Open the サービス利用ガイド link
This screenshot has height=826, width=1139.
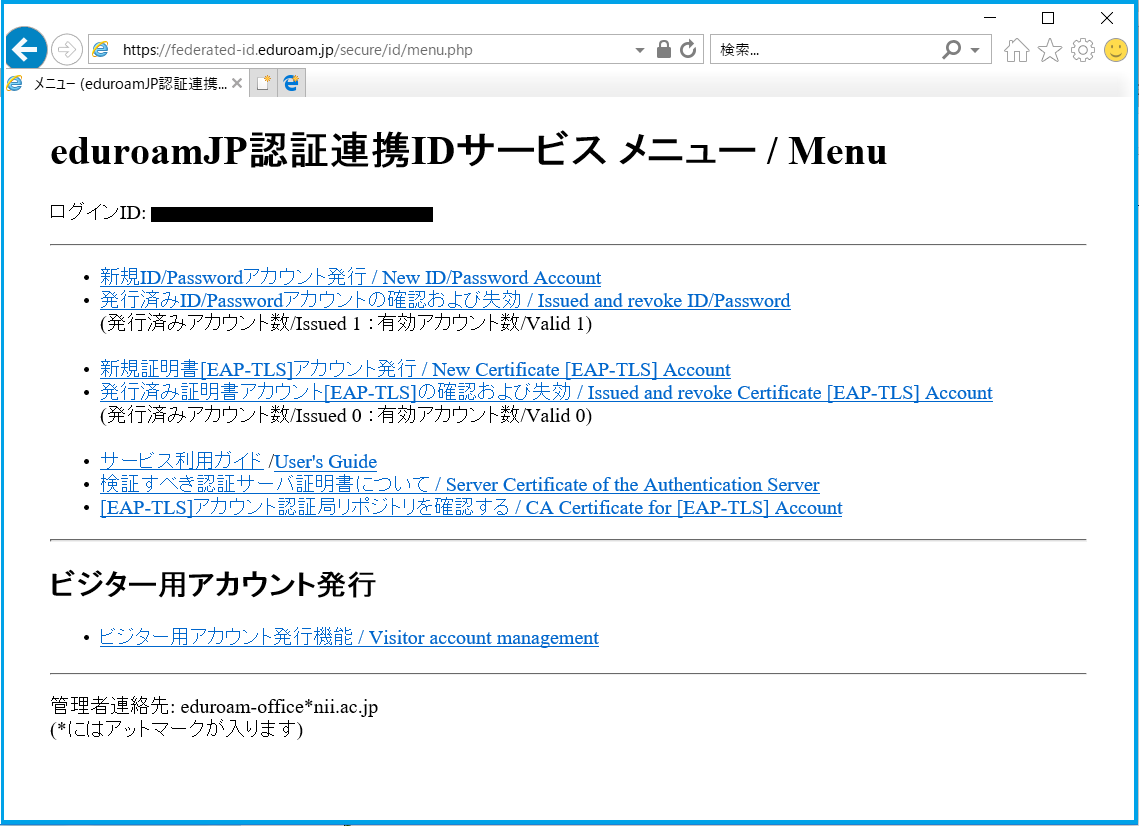182,461
